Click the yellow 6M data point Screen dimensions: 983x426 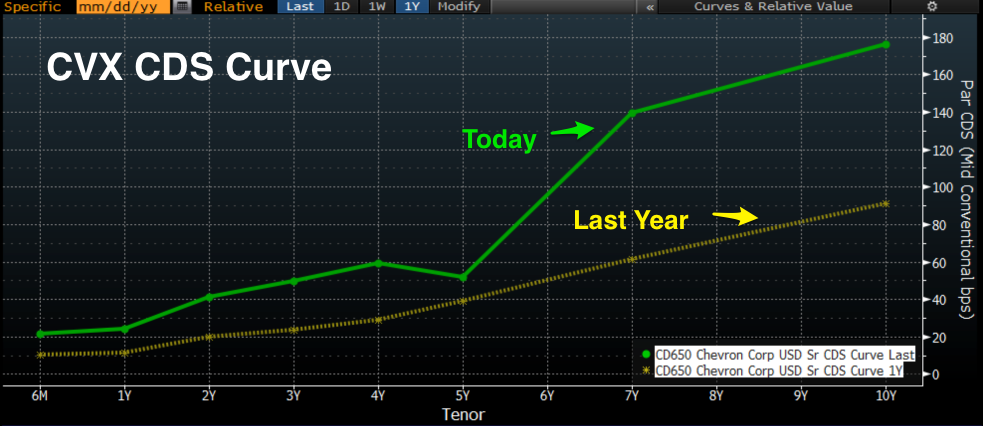click(40, 355)
